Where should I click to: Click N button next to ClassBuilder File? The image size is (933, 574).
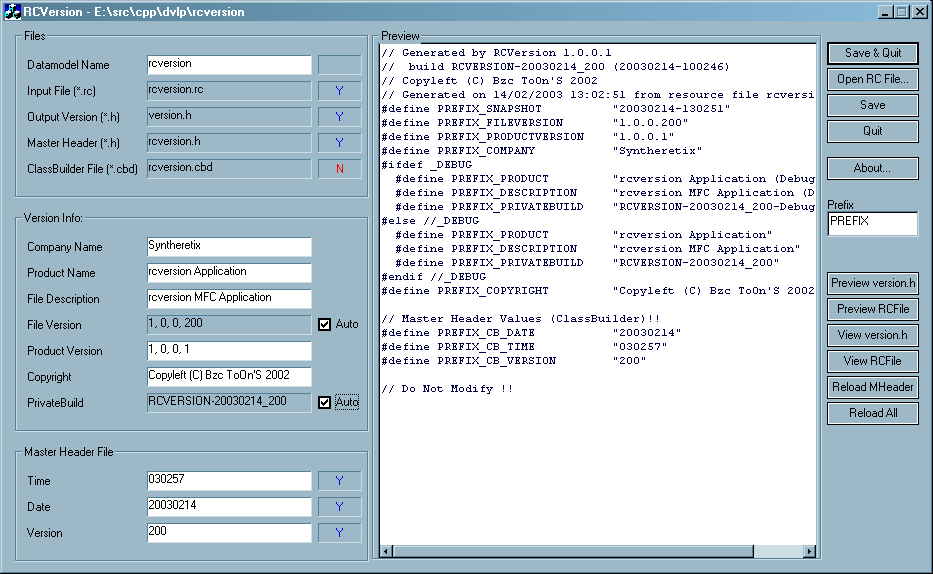point(339,169)
